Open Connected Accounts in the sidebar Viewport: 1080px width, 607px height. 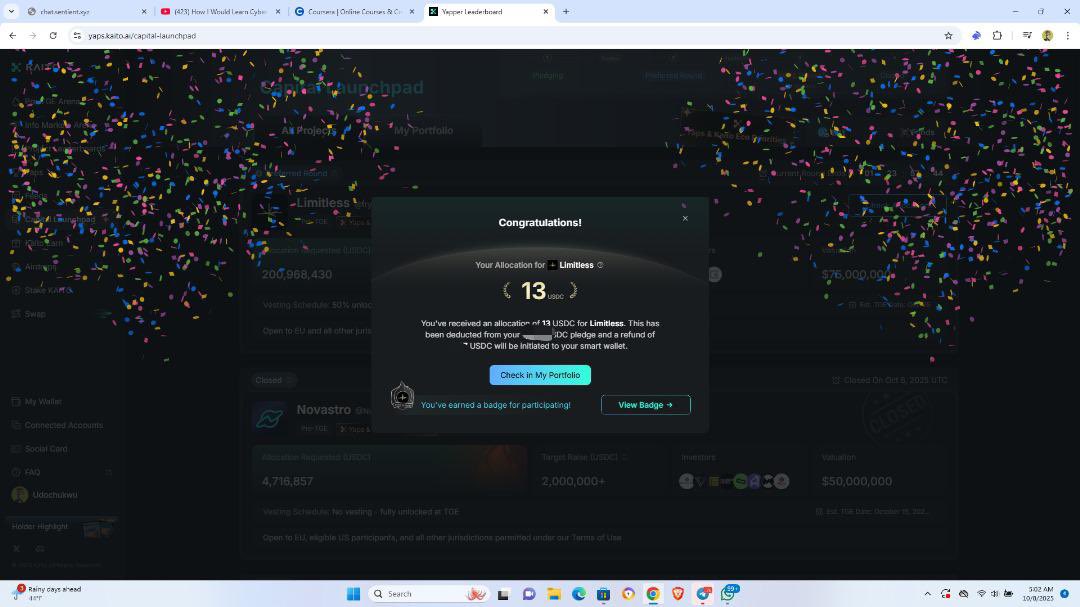pos(63,426)
